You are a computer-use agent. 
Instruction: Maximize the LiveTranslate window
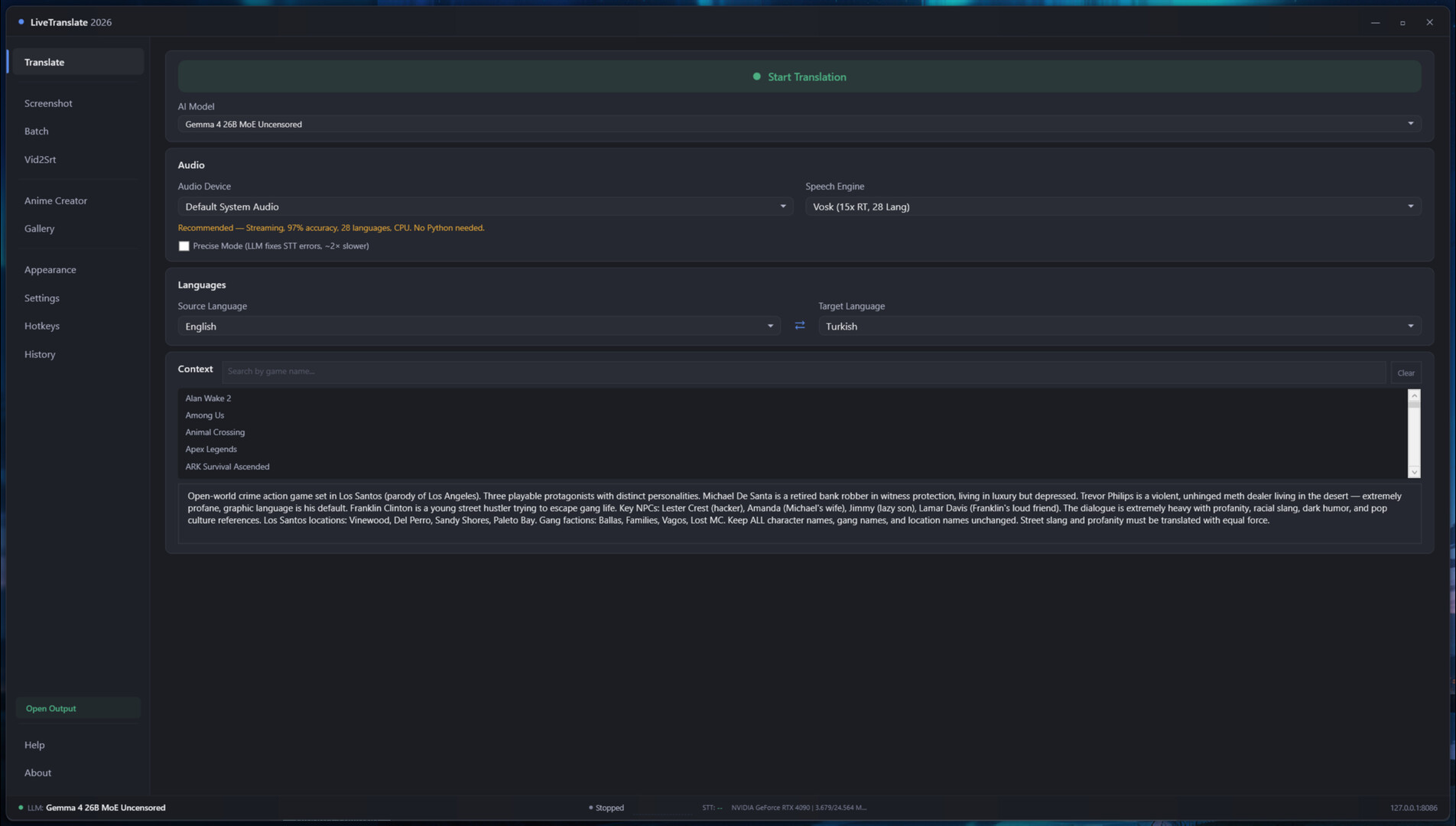(x=1402, y=22)
